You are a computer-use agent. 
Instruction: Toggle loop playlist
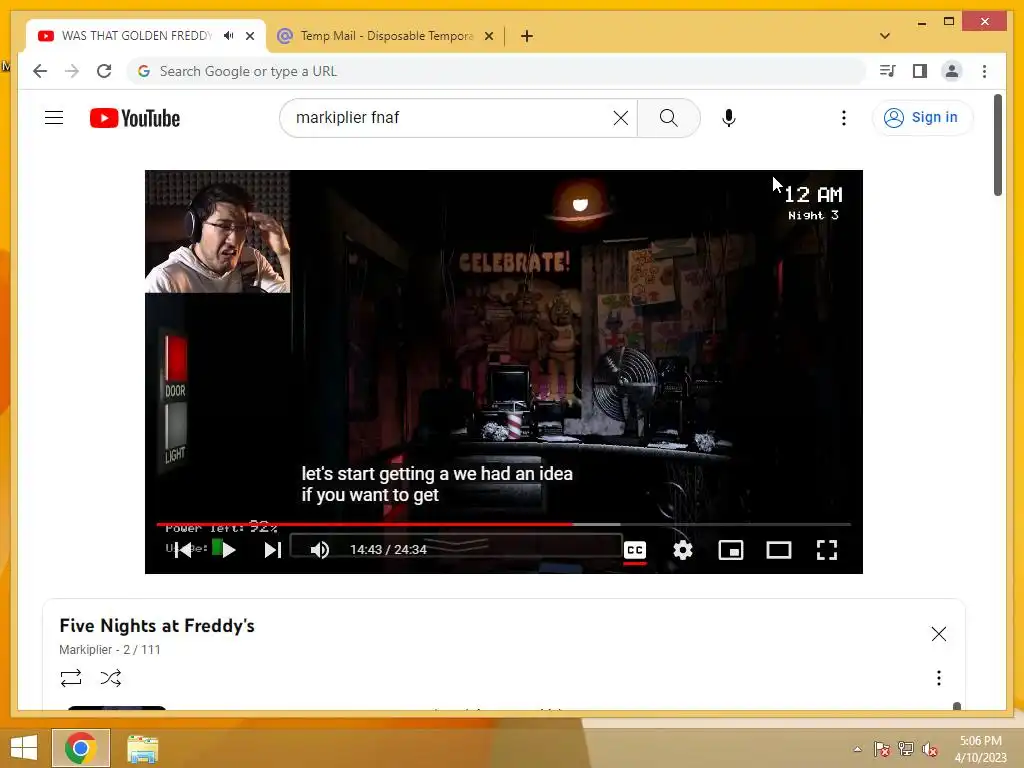click(x=71, y=678)
